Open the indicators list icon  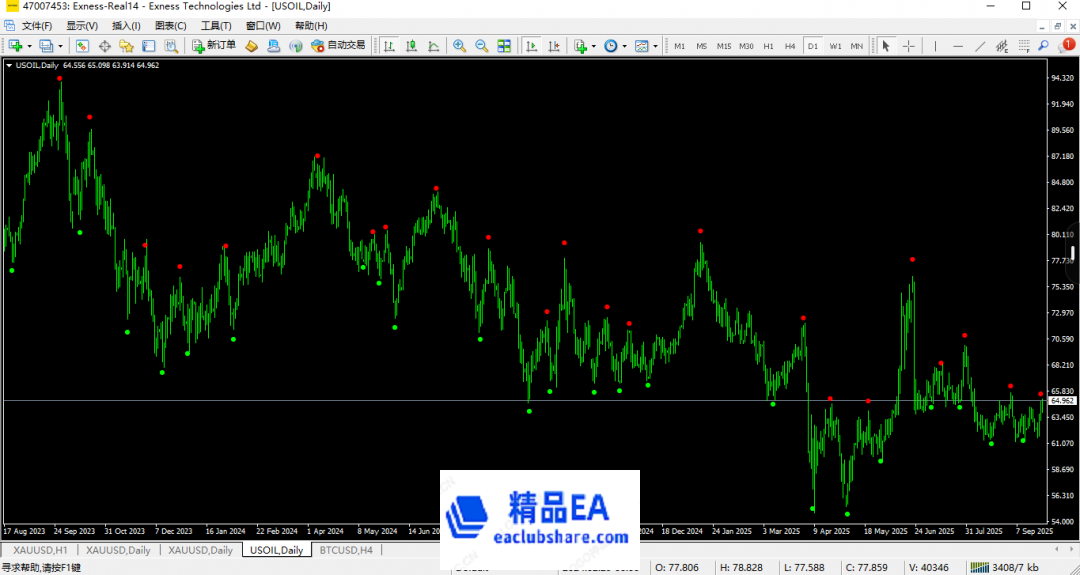580,46
